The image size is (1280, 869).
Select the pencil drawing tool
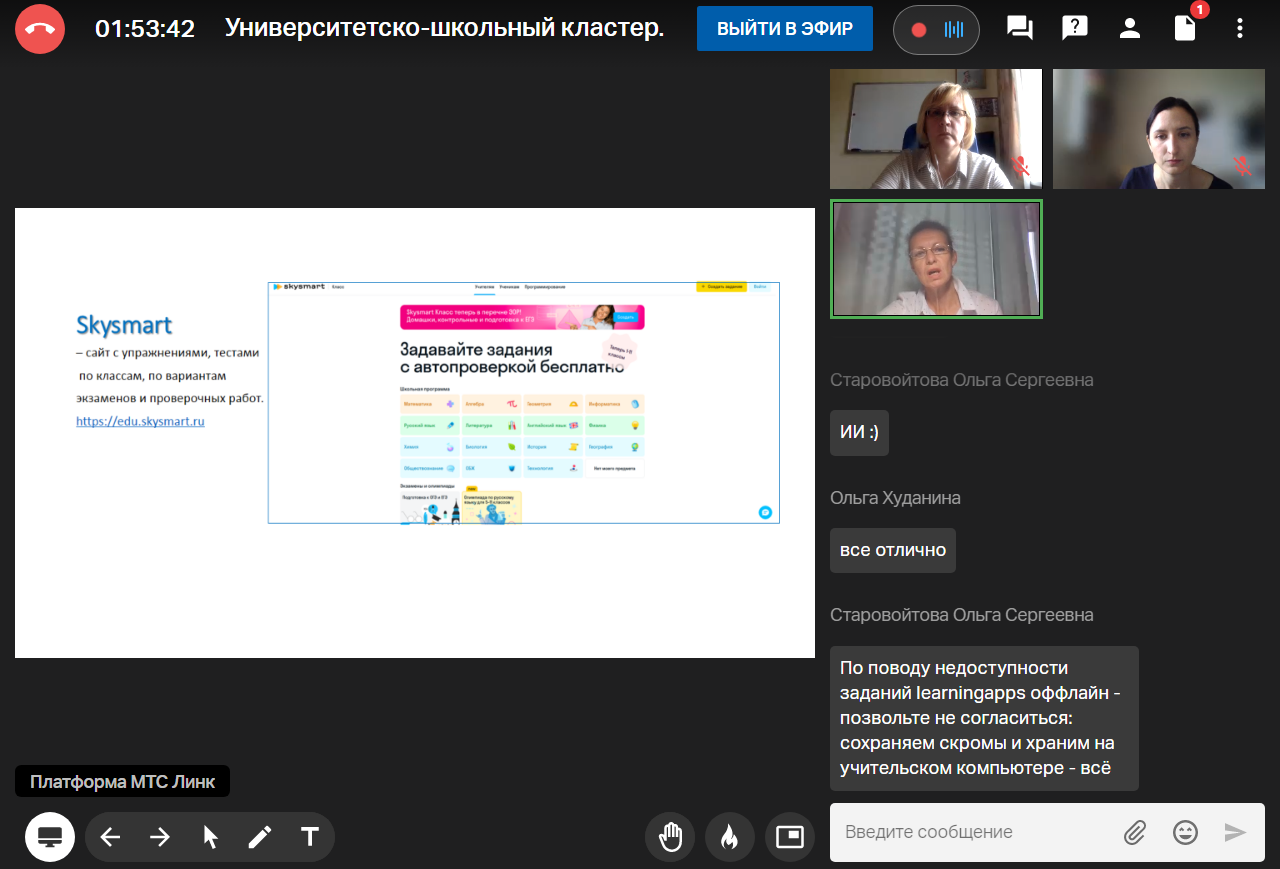point(260,837)
